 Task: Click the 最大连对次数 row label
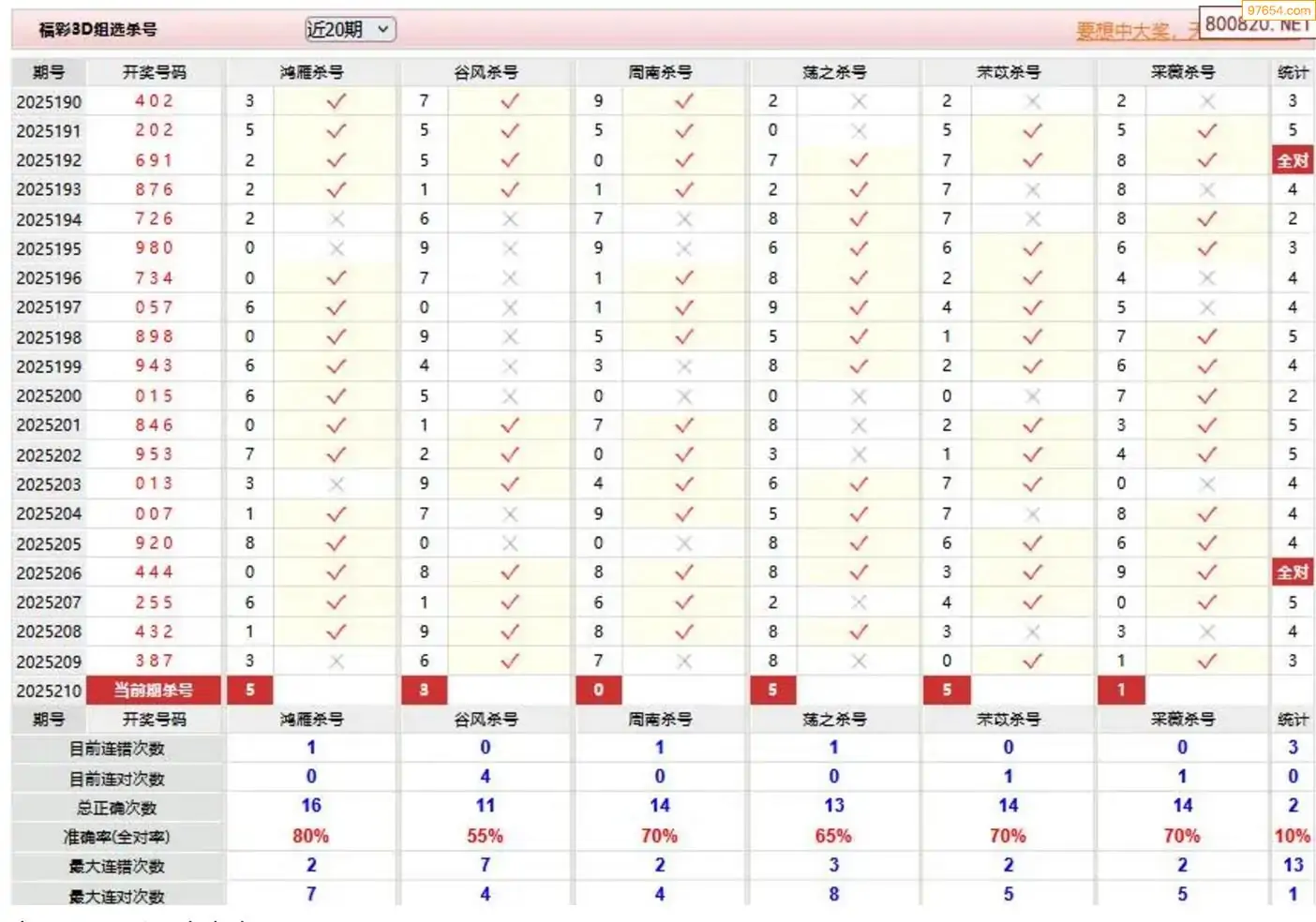(117, 897)
